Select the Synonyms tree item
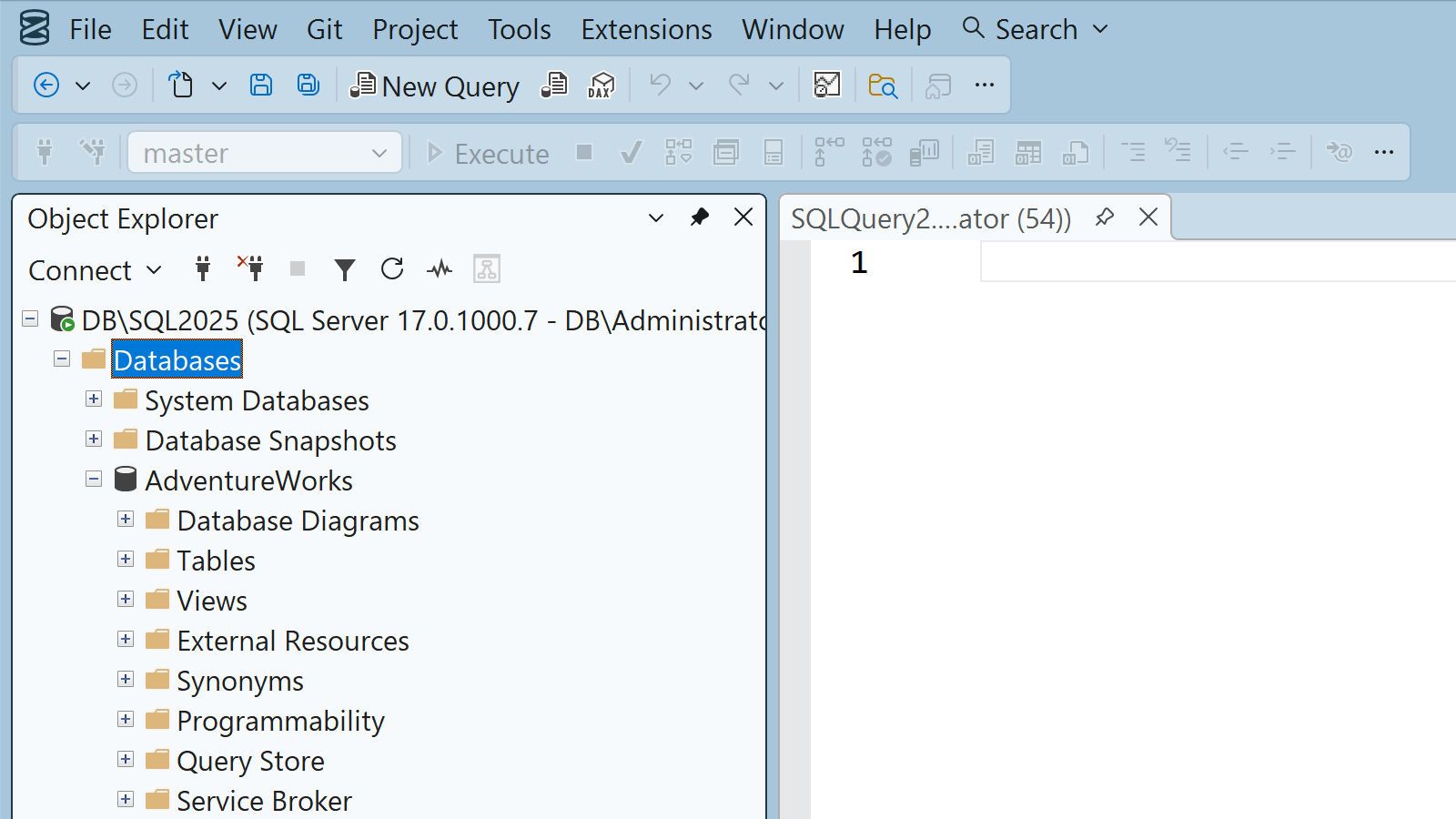This screenshot has width=1456, height=819. point(240,681)
